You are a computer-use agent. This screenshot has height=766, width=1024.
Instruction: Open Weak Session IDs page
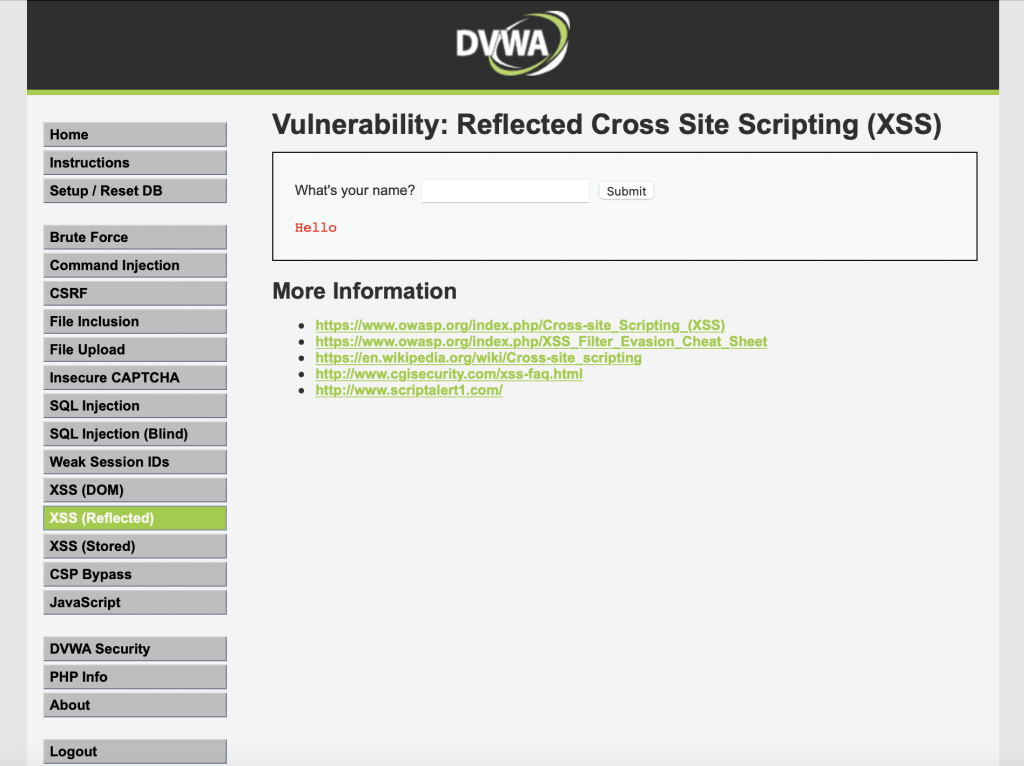click(x=135, y=462)
